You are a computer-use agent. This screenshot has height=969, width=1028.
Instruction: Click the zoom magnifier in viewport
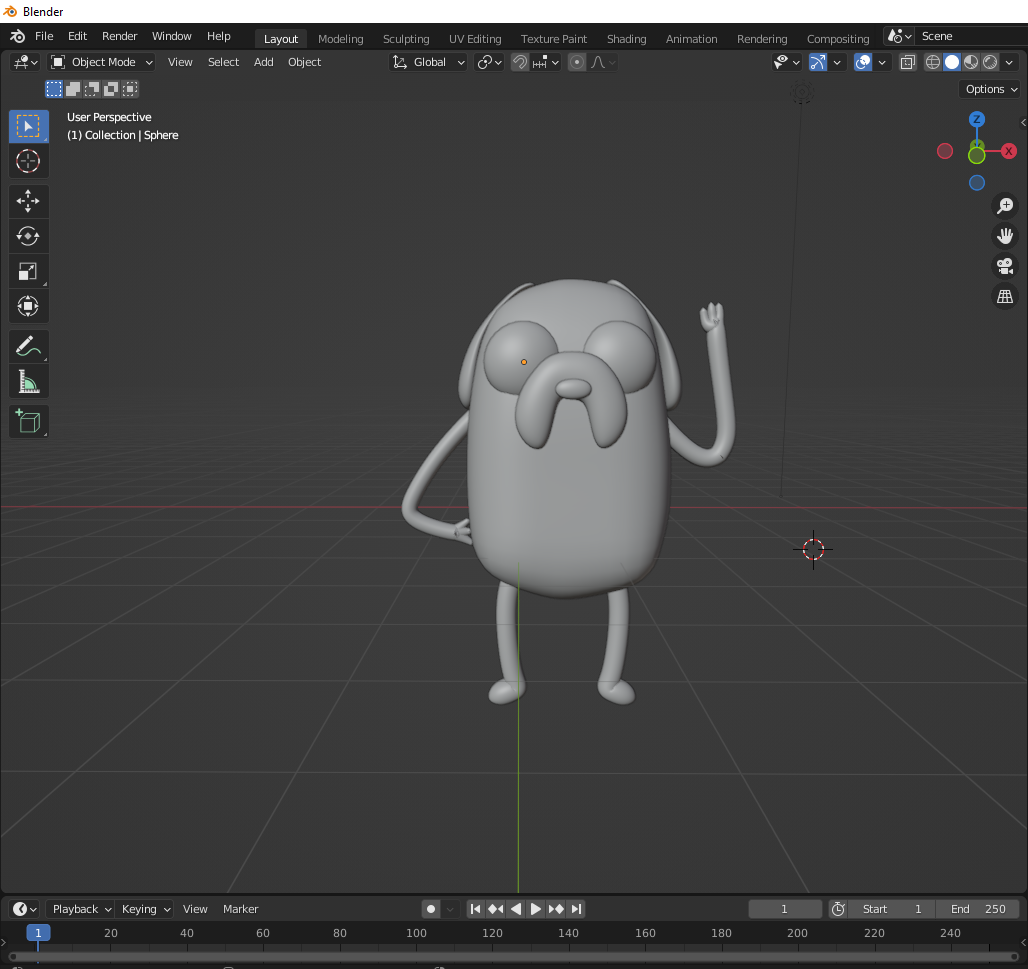tap(1004, 206)
